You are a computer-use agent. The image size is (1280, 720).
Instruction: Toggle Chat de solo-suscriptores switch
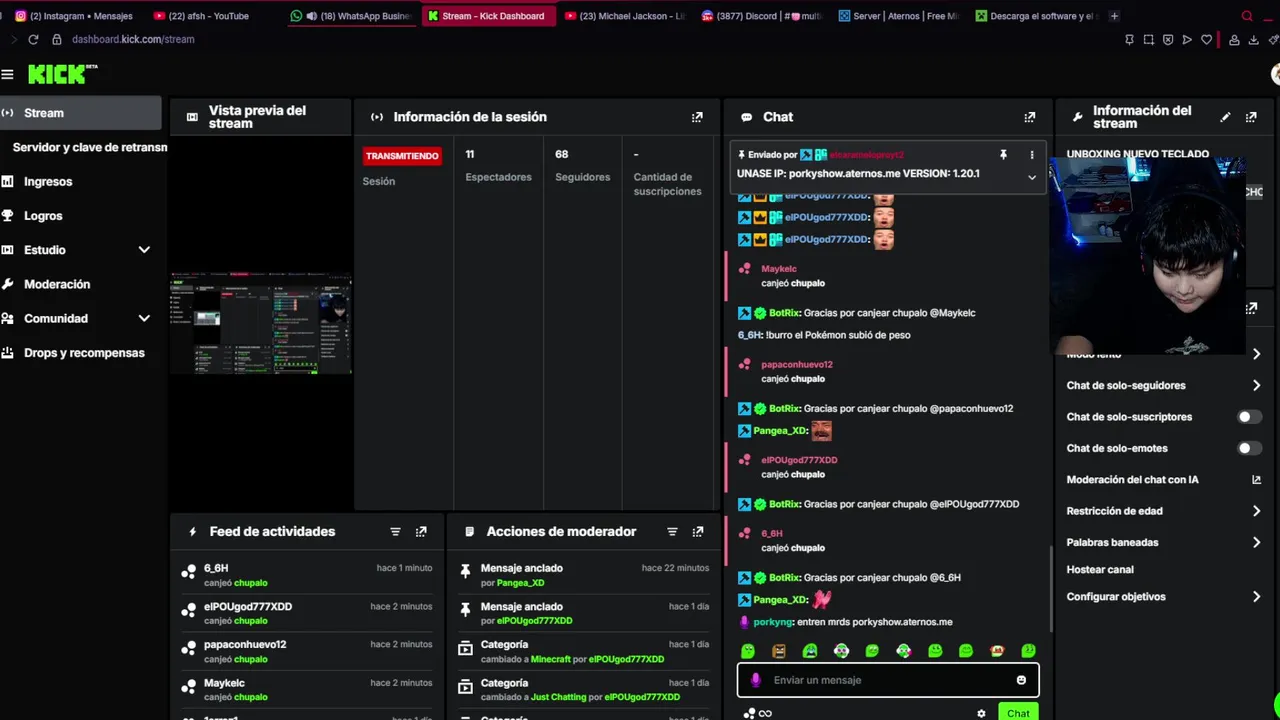click(1249, 417)
